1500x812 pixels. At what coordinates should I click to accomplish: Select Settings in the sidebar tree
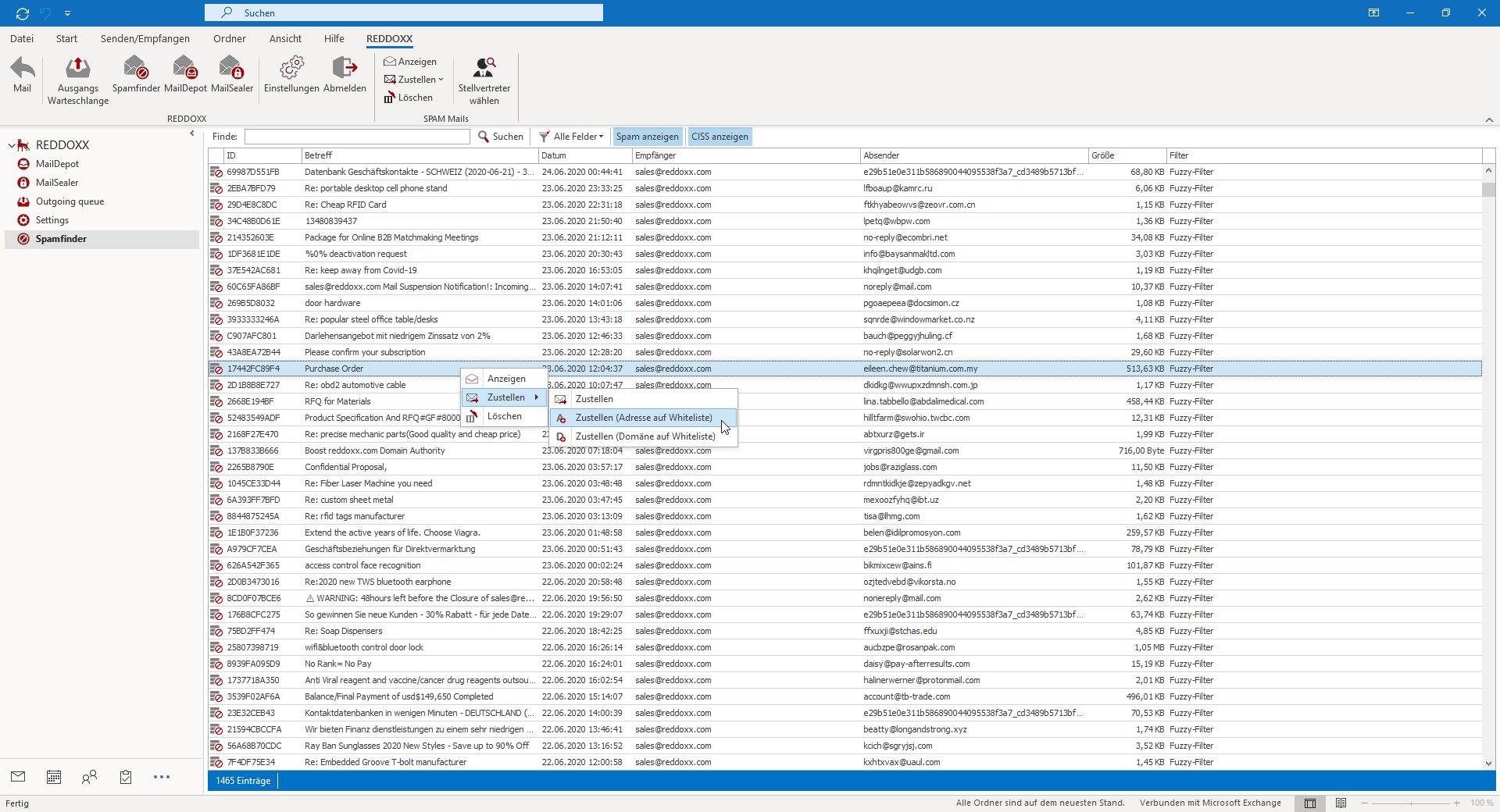coord(52,220)
